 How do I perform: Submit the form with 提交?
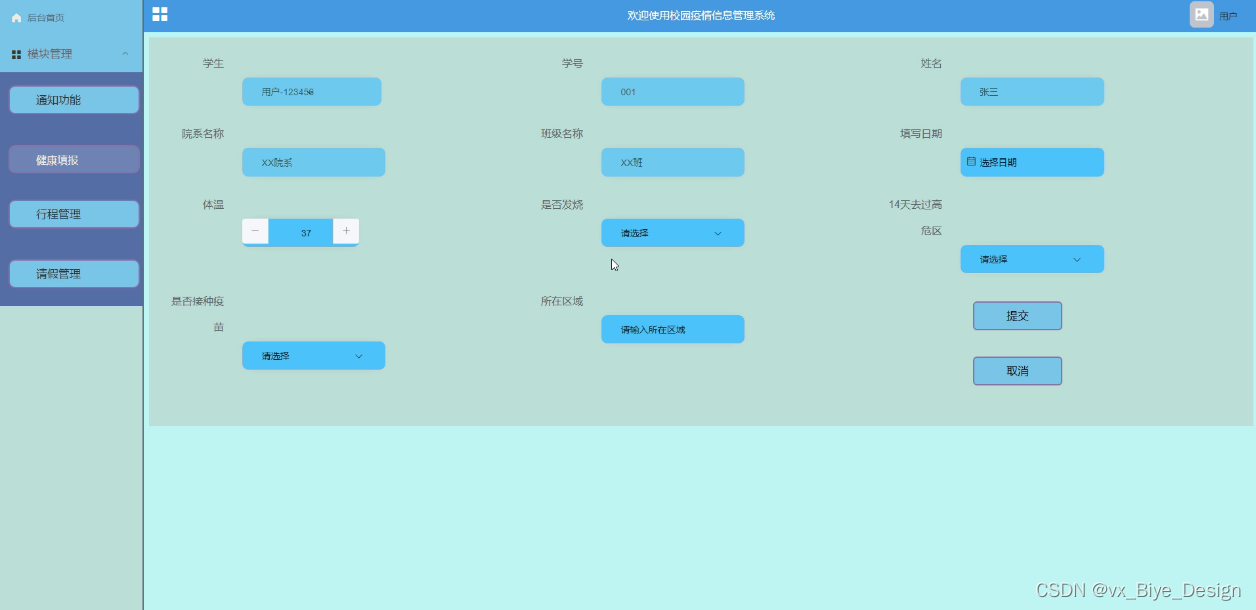coord(1017,315)
